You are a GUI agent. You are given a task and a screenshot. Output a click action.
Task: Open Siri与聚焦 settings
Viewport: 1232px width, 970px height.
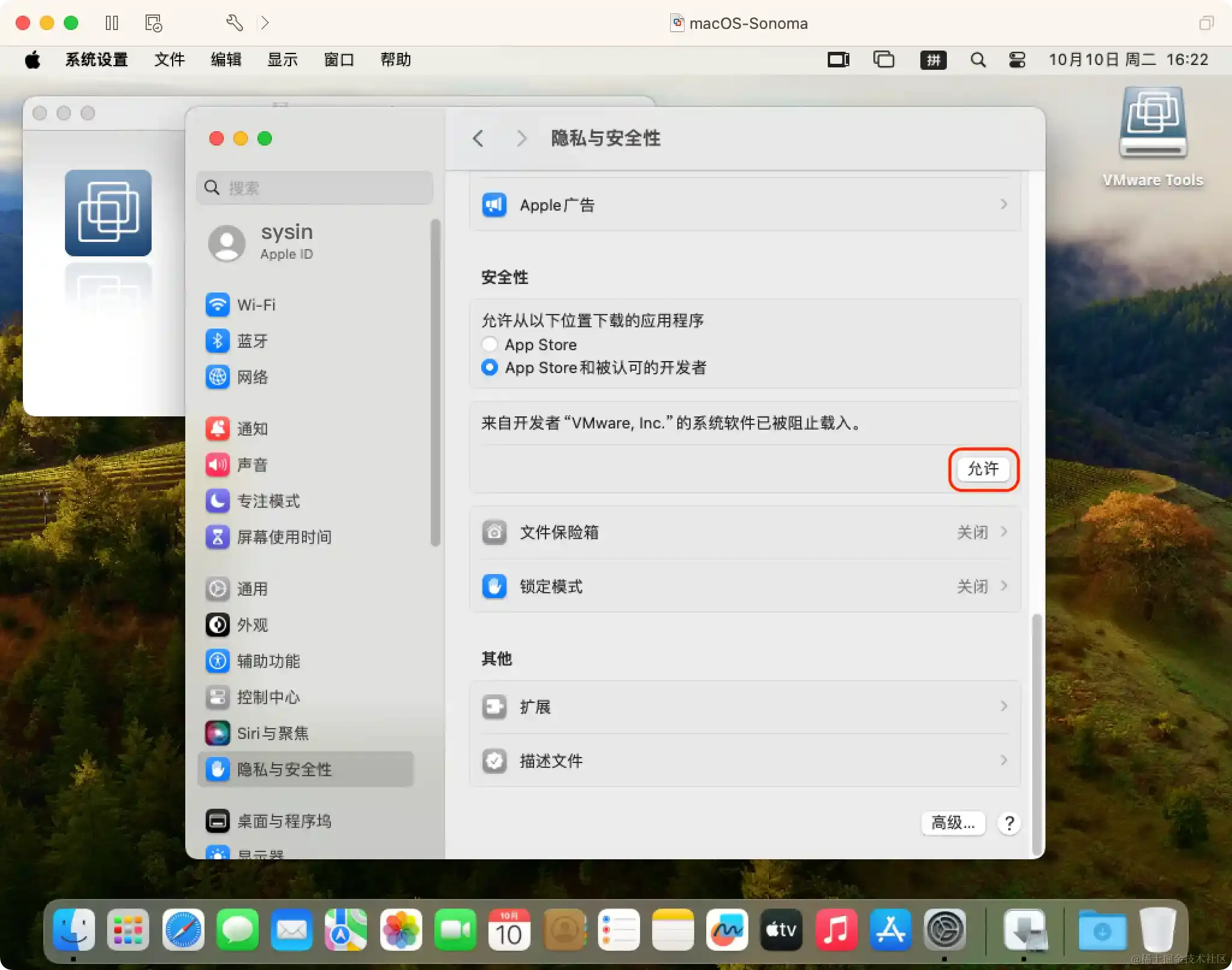pyautogui.click(x=272, y=733)
